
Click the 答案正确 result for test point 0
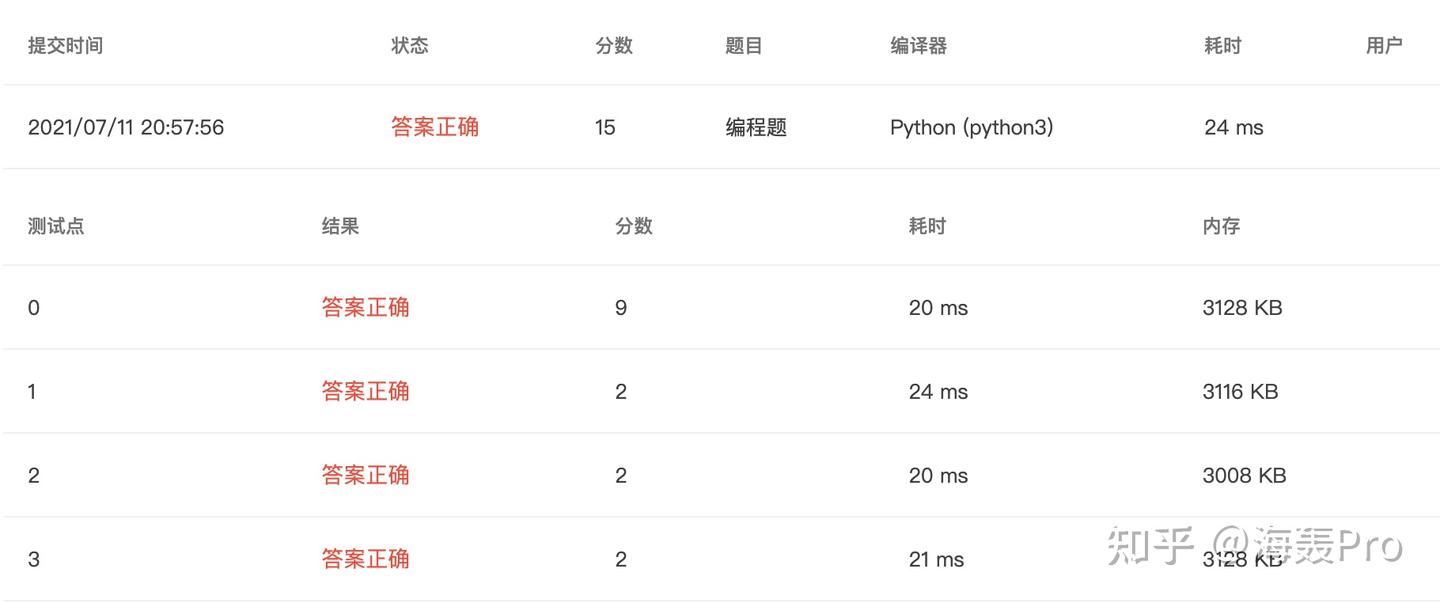click(365, 307)
